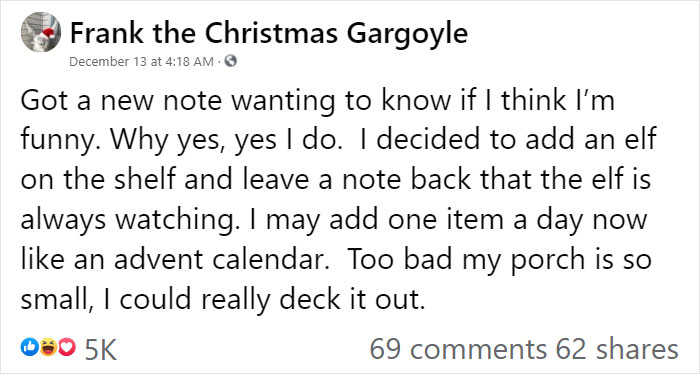The width and height of the screenshot is (700, 374).
Task: Click the blue thumbs-up Like reaction icon
Action: pyautogui.click(x=29, y=347)
